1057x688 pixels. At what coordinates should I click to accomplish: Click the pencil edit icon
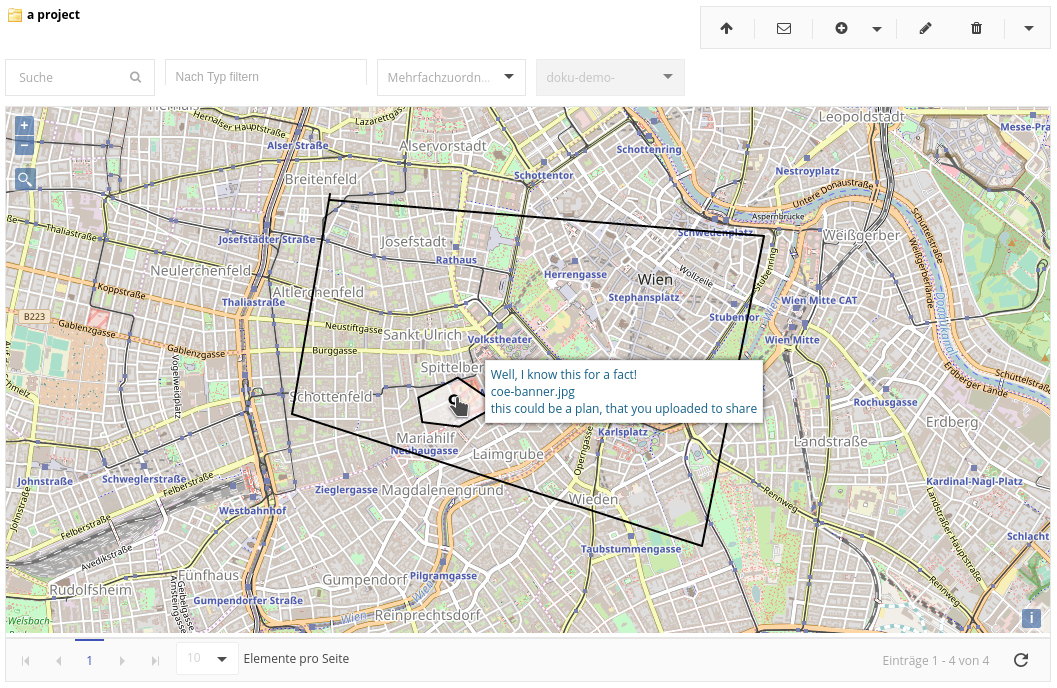[925, 29]
